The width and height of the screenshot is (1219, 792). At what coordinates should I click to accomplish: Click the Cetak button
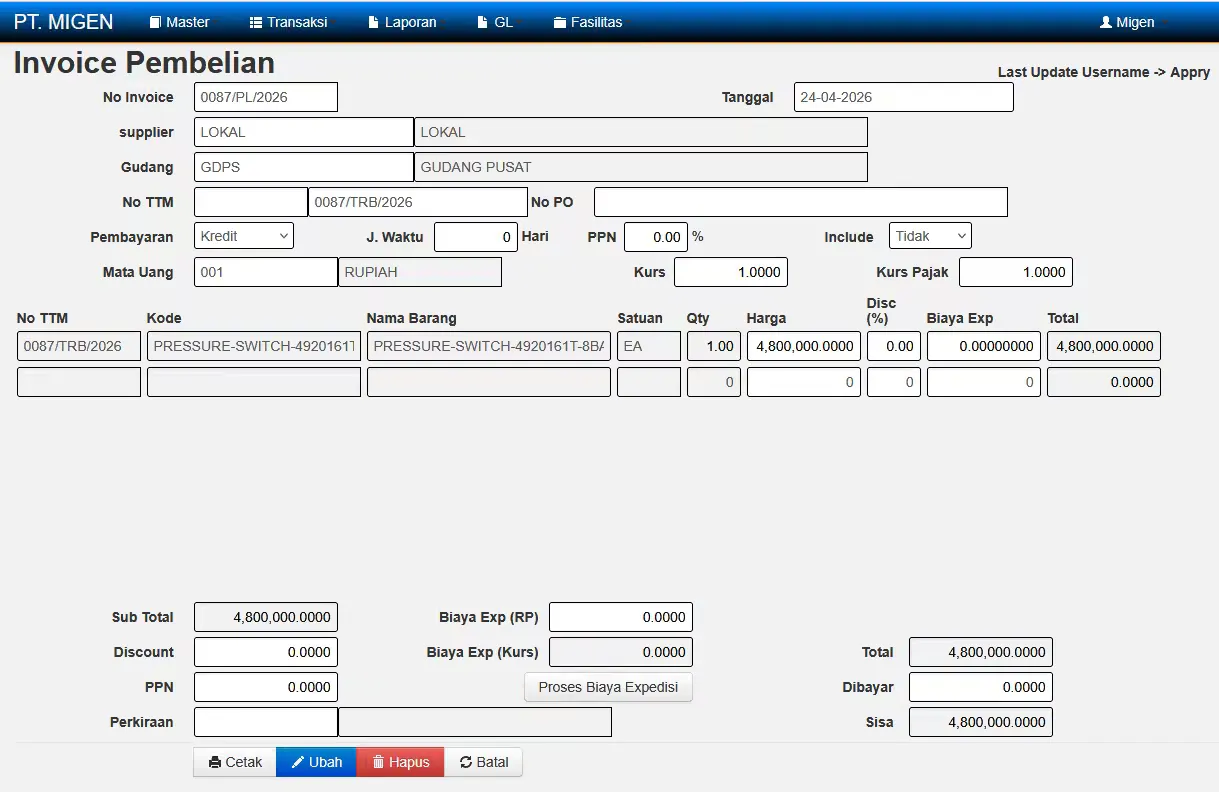point(235,762)
